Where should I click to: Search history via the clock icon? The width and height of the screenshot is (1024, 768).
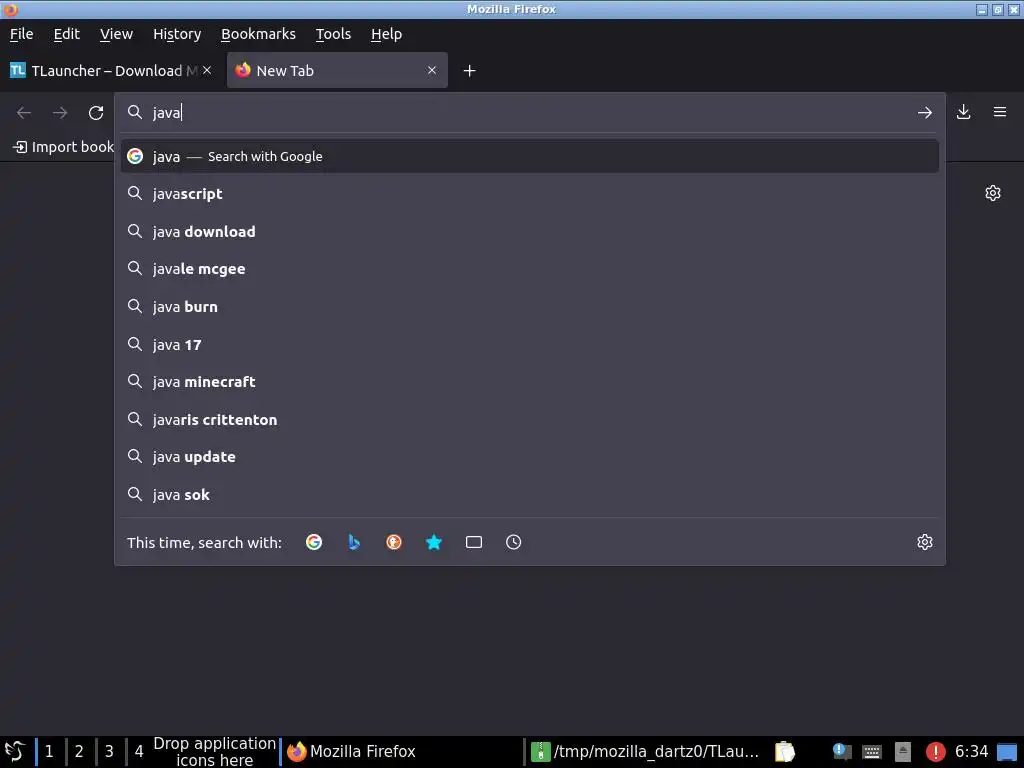click(514, 542)
